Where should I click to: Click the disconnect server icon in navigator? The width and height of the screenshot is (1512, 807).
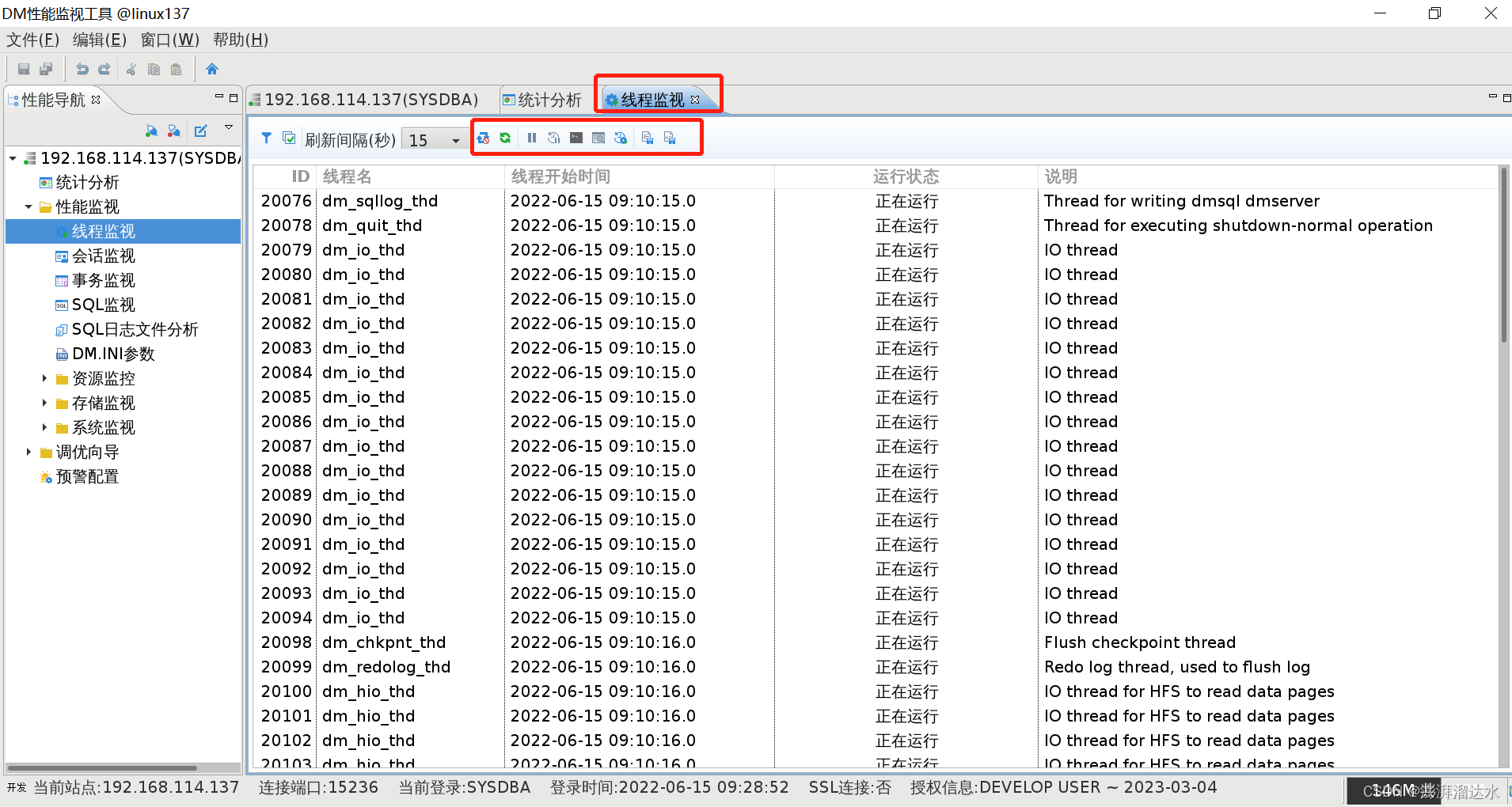coord(174,131)
